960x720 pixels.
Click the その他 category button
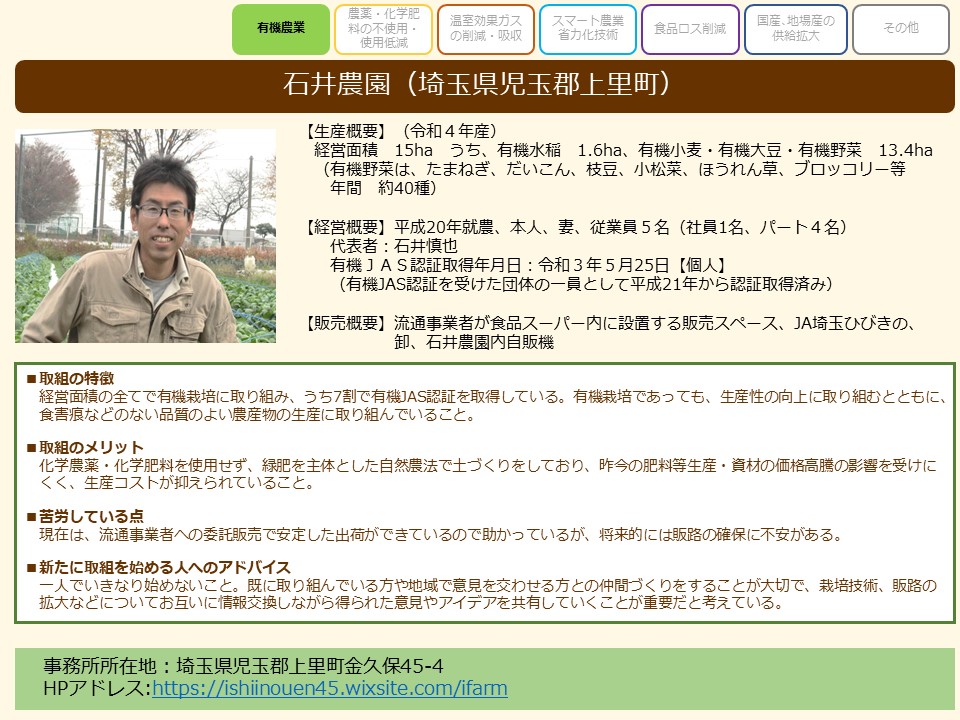click(x=900, y=29)
